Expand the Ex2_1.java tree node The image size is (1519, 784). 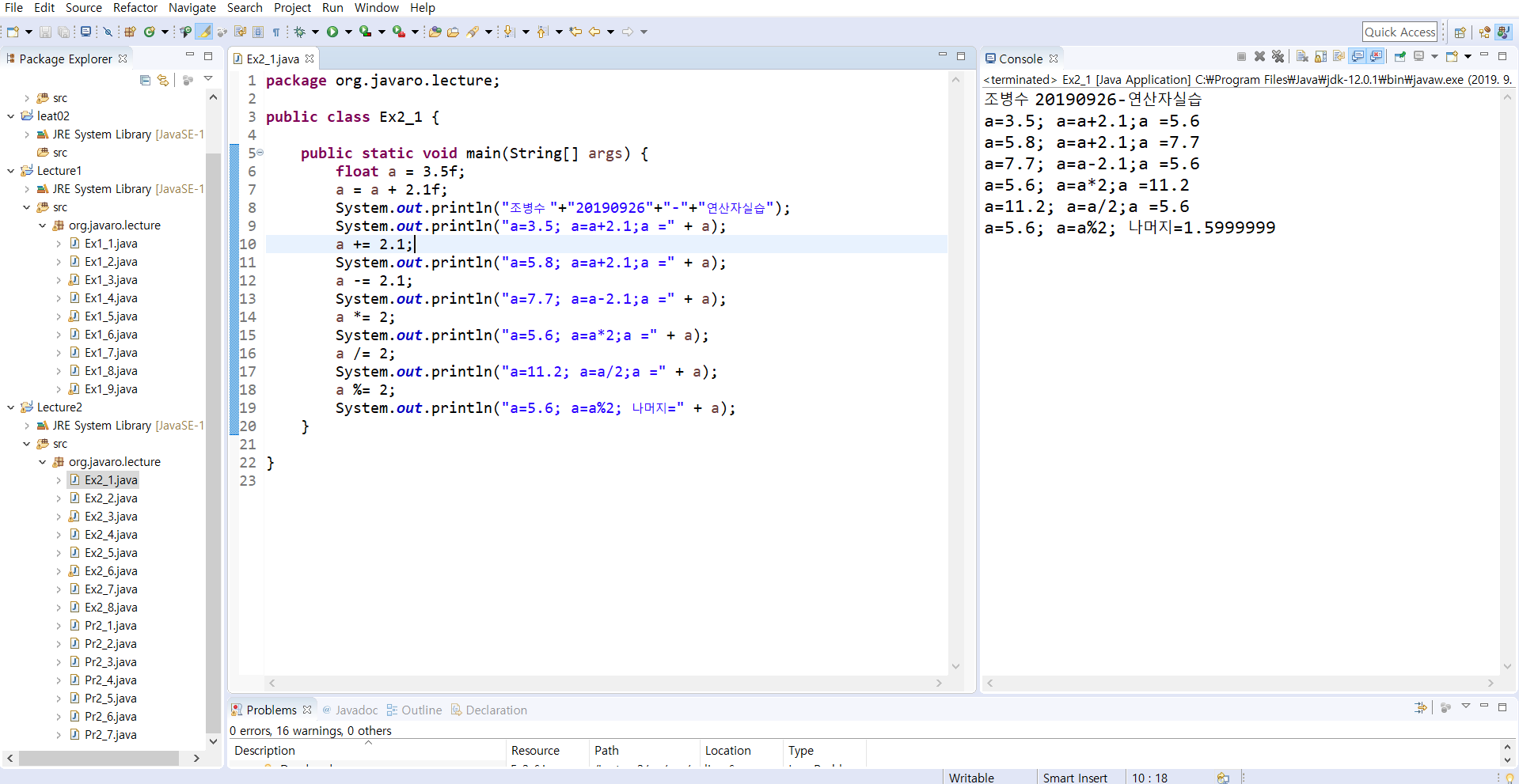tap(59, 480)
